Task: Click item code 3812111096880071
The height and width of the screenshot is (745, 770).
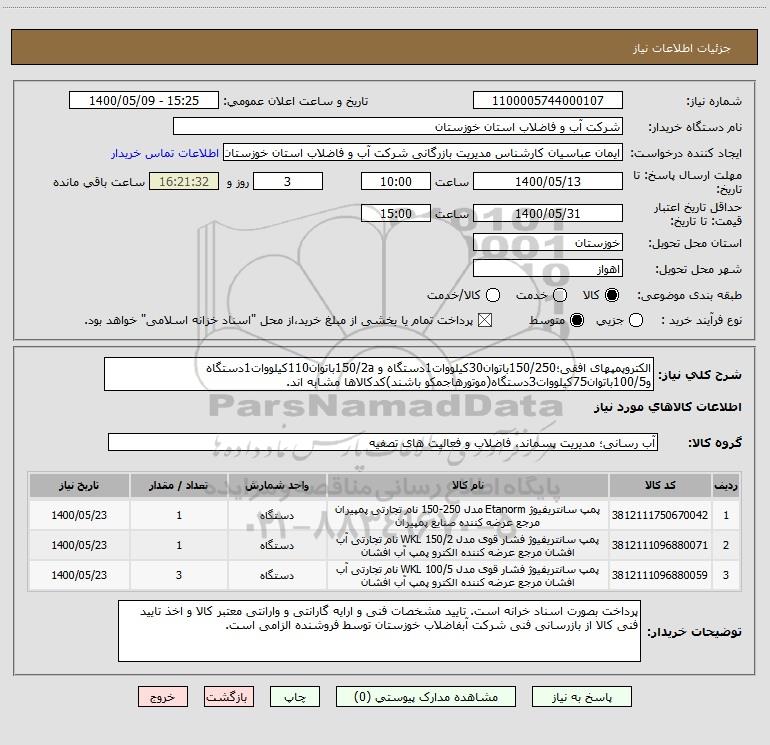Action: click(660, 545)
